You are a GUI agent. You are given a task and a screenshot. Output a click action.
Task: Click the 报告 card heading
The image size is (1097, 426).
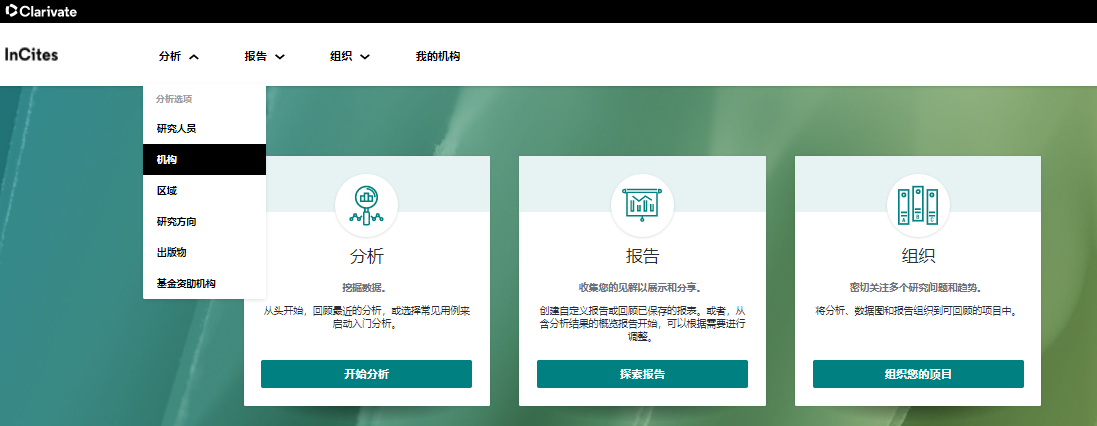(642, 255)
